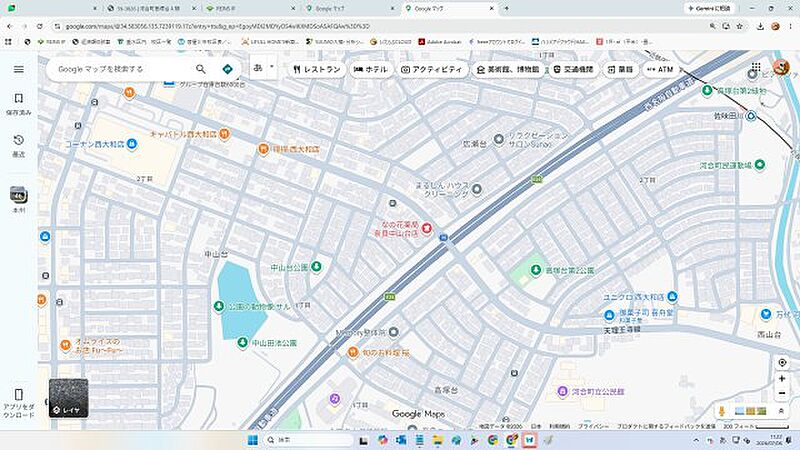This screenshot has width=800, height=450.
Task: Click the オムライスのお店 restaurant pin
Action: pyautogui.click(x=65, y=346)
